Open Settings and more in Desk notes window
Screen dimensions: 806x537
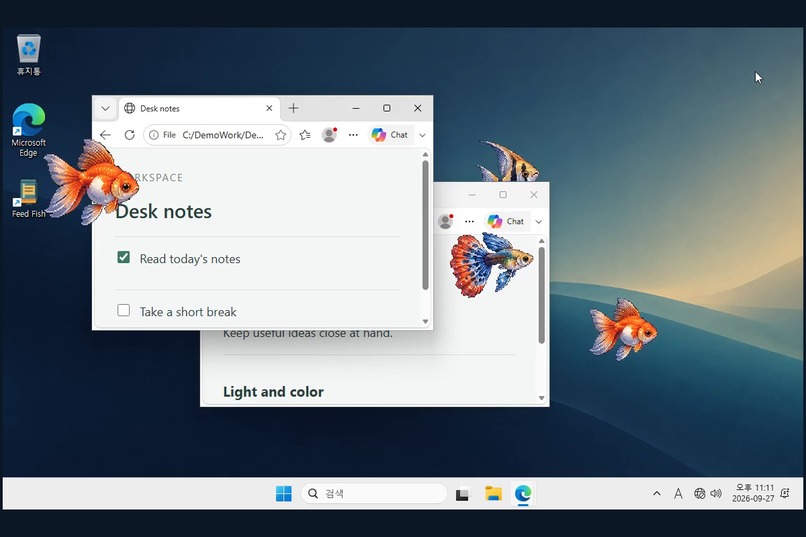pyautogui.click(x=353, y=135)
